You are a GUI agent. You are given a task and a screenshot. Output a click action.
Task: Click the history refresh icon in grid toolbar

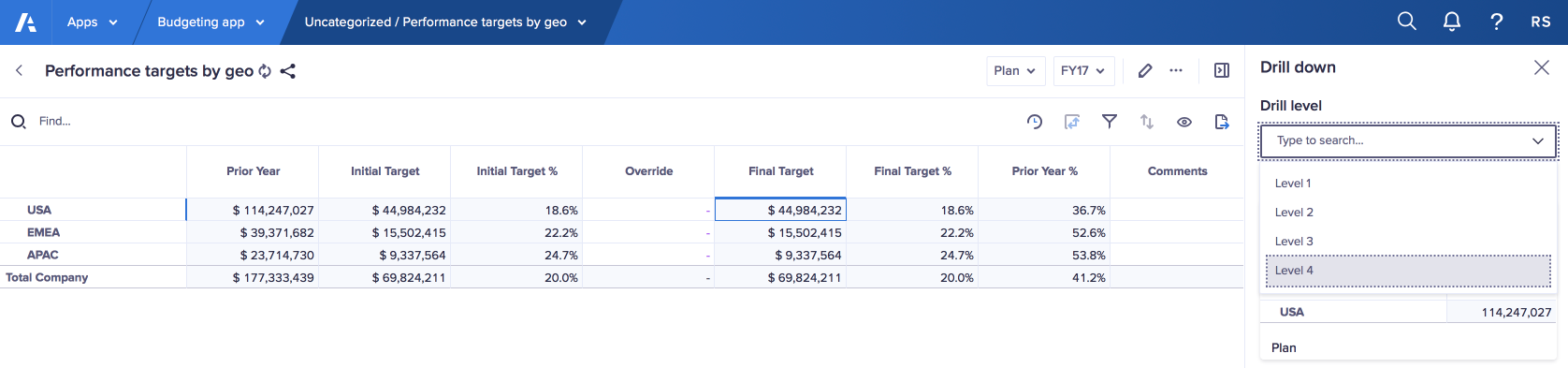(1035, 122)
